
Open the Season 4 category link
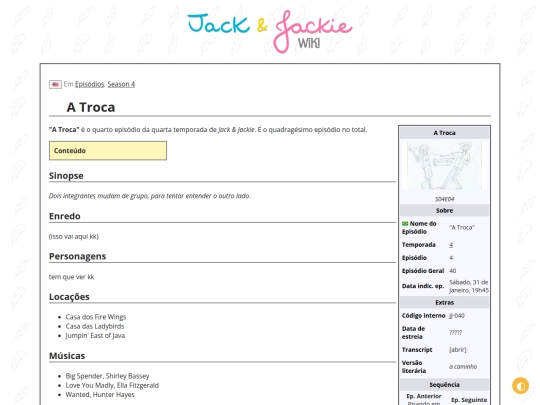point(121,84)
